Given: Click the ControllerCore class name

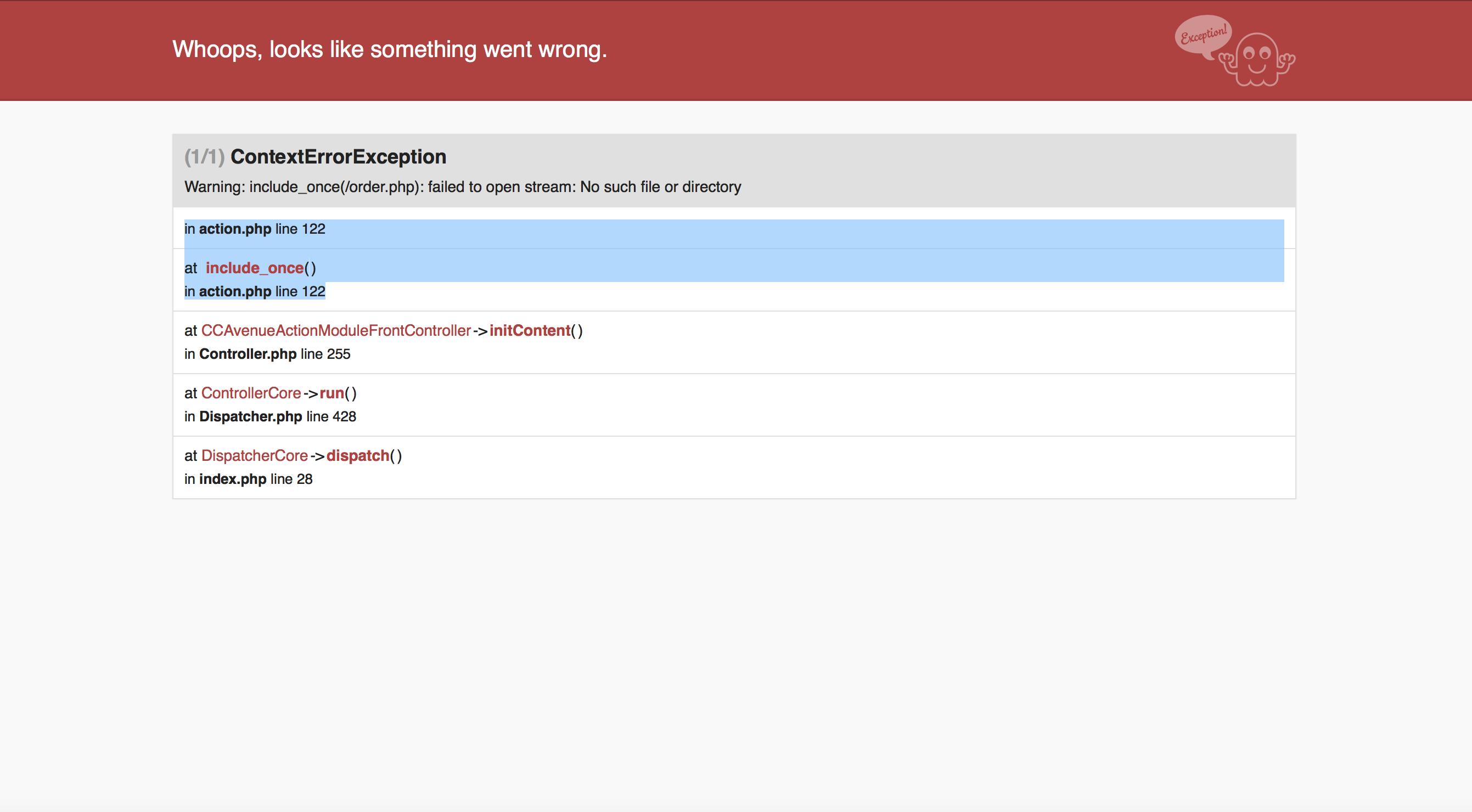Looking at the screenshot, I should pos(251,393).
